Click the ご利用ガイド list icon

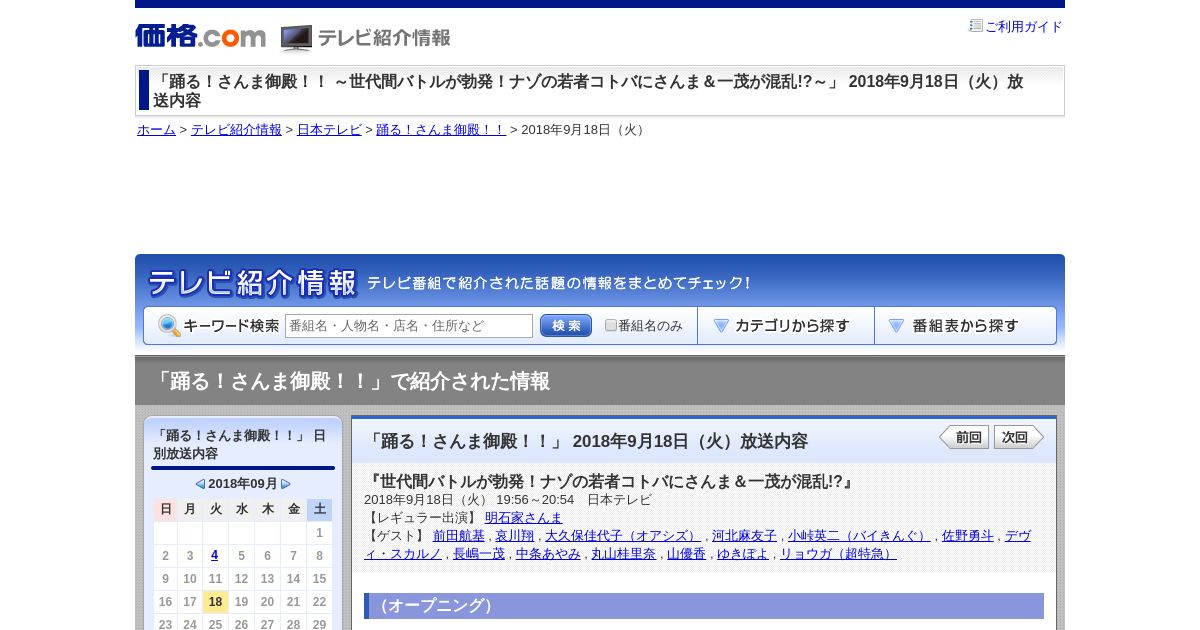pos(976,26)
